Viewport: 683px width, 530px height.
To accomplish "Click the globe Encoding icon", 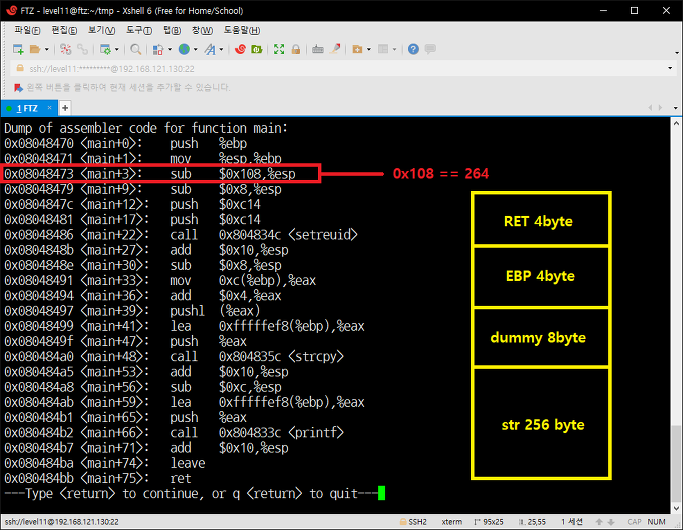I will (184, 49).
